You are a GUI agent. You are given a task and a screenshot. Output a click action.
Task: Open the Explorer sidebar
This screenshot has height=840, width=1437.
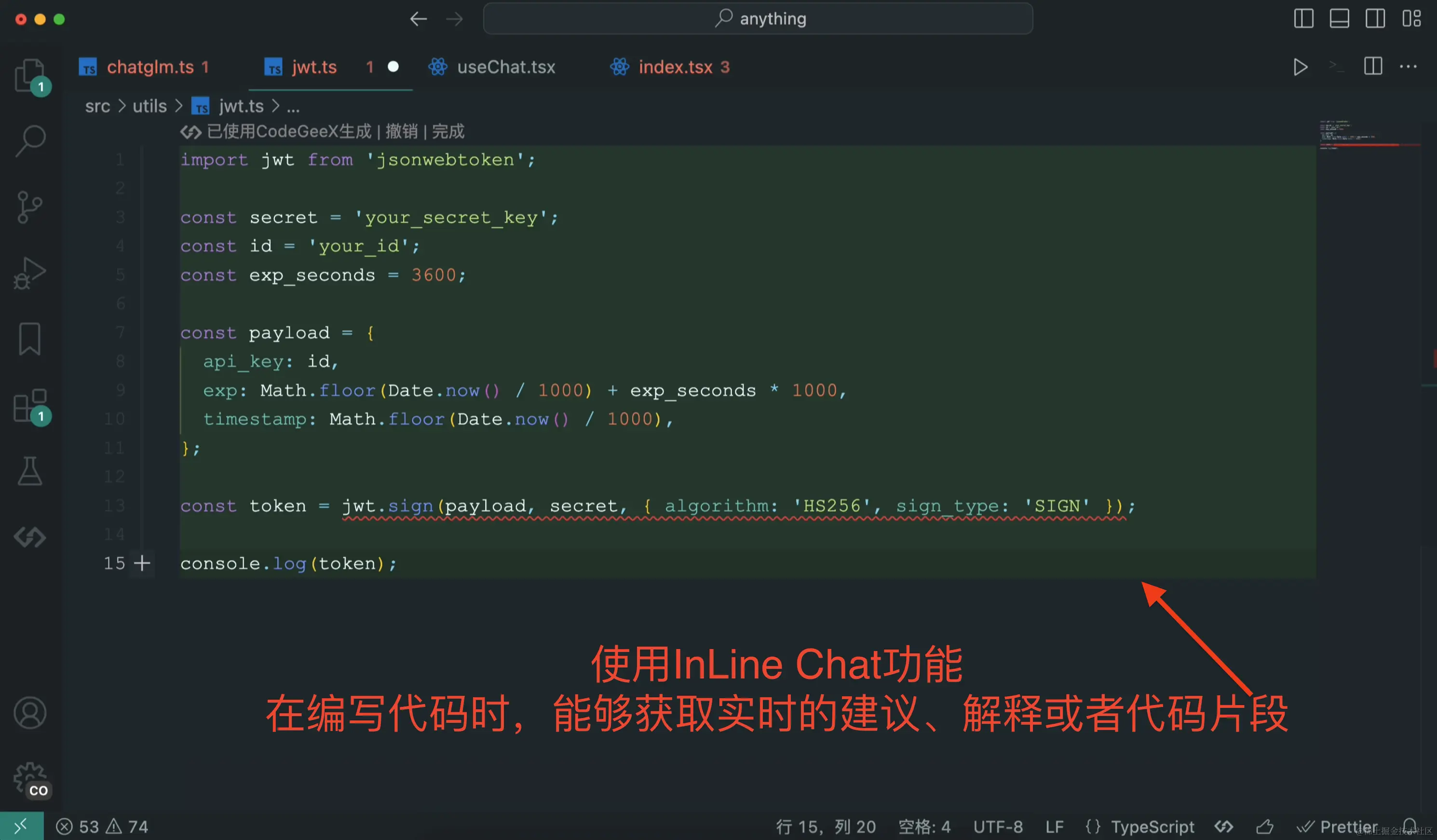[29, 75]
